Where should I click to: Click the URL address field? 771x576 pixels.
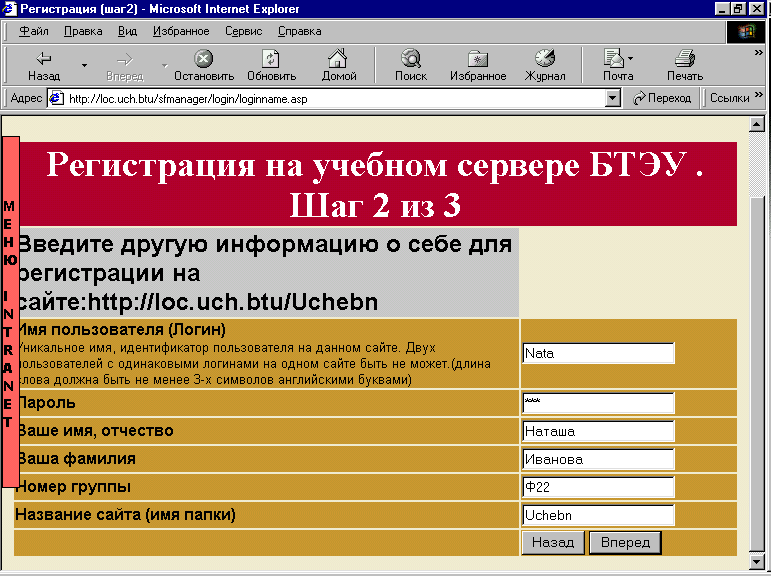pyautogui.click(x=334, y=99)
